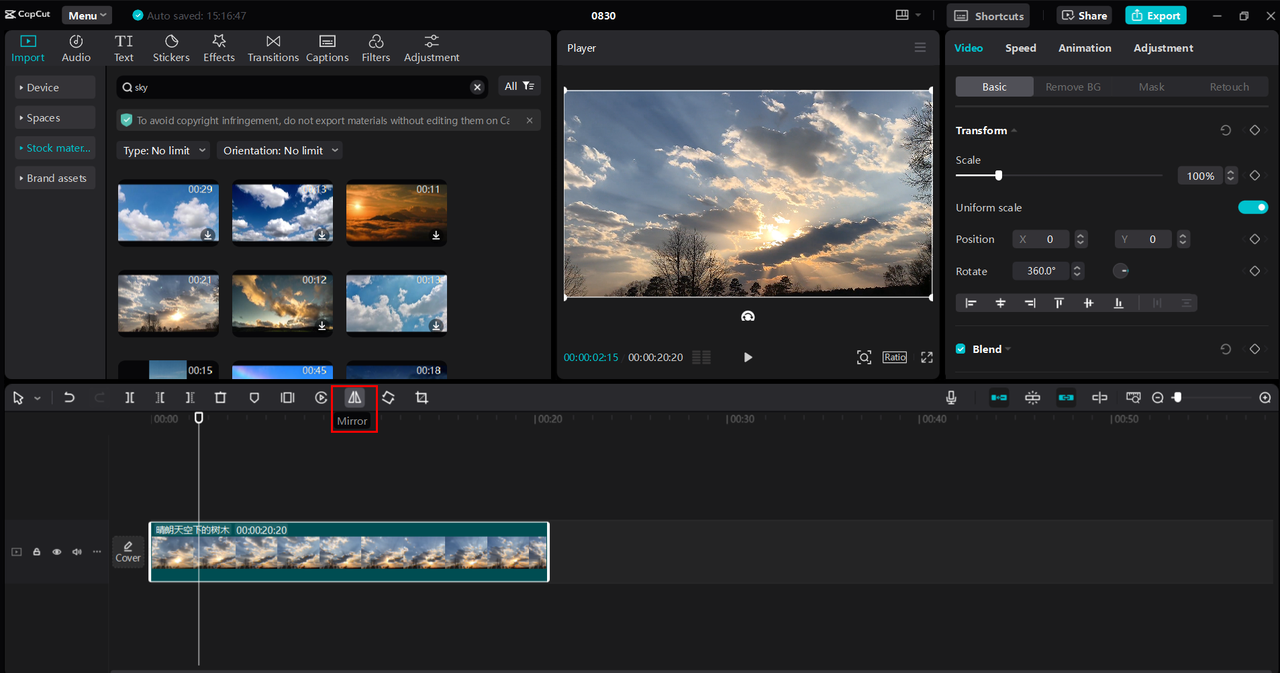This screenshot has width=1280, height=673.
Task: Click the Reverse playback icon in timeline toolbar
Action: [x=321, y=397]
